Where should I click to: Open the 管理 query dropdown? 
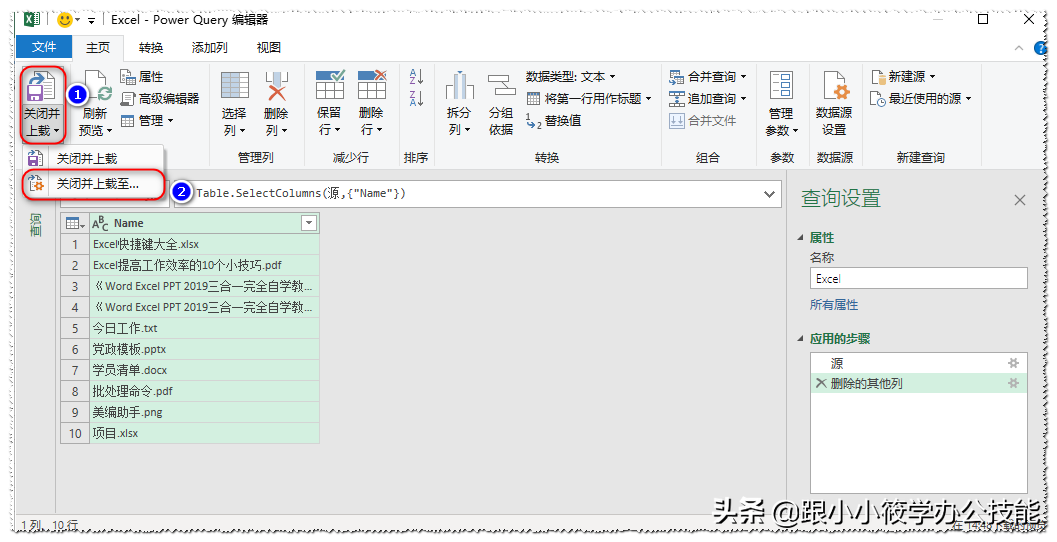[x=147, y=121]
